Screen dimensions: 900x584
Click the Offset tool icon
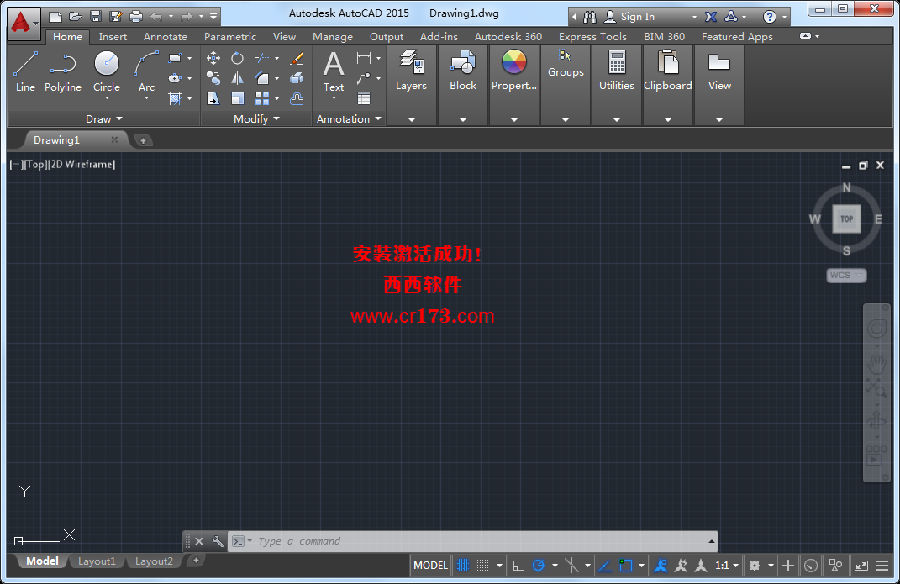pyautogui.click(x=297, y=98)
